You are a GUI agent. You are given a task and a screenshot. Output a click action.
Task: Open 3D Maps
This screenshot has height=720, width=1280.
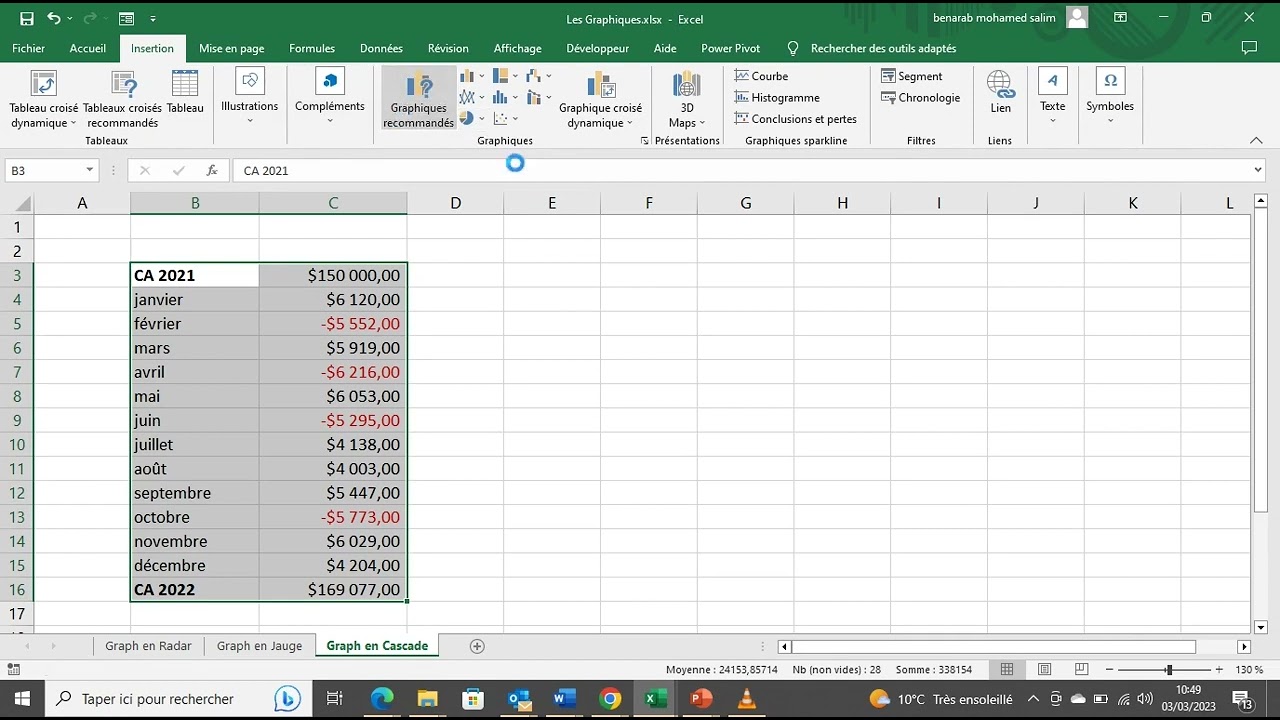687,100
